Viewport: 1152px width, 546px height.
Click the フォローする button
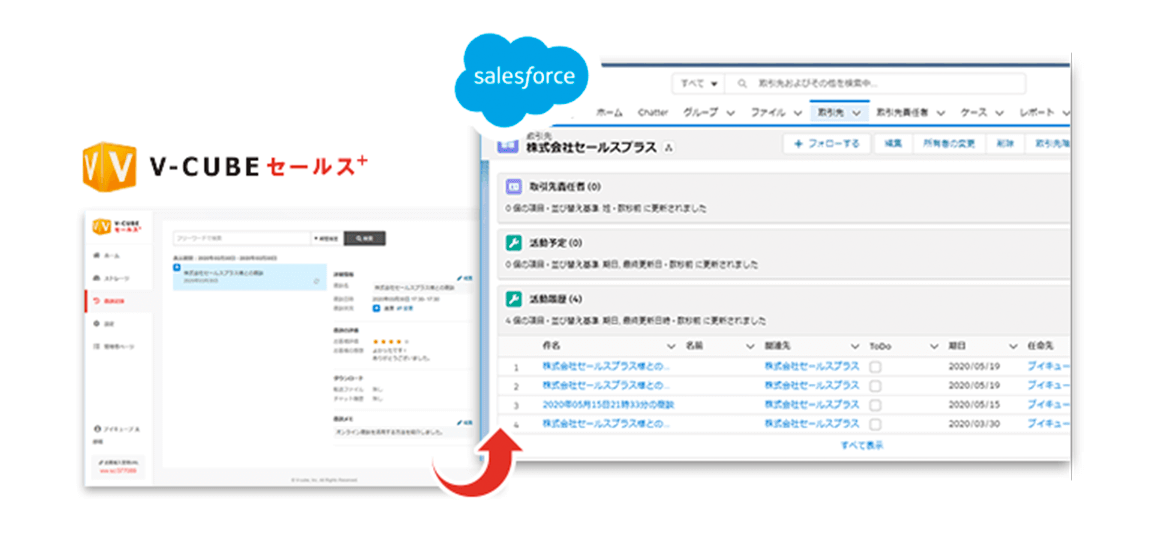[x=826, y=144]
